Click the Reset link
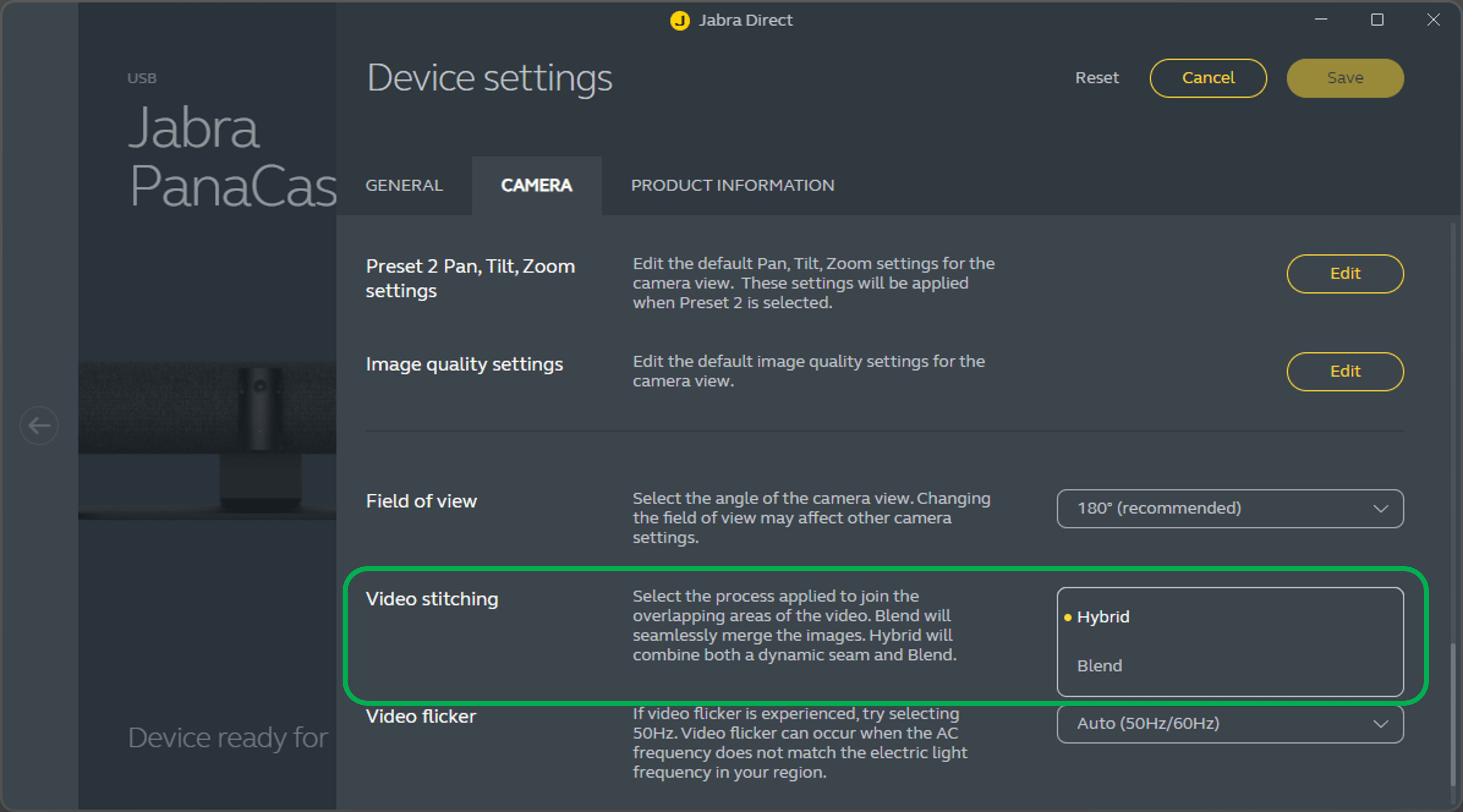 click(x=1097, y=78)
